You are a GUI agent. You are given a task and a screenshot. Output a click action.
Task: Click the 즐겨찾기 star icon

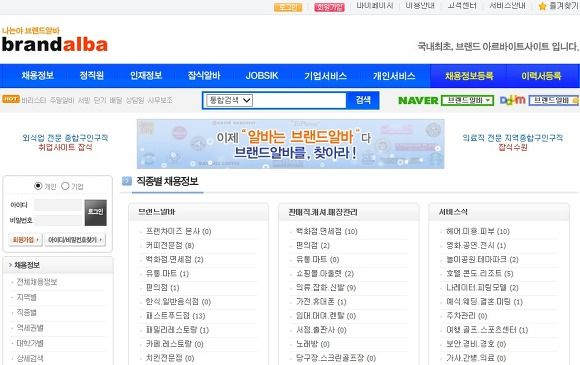542,6
